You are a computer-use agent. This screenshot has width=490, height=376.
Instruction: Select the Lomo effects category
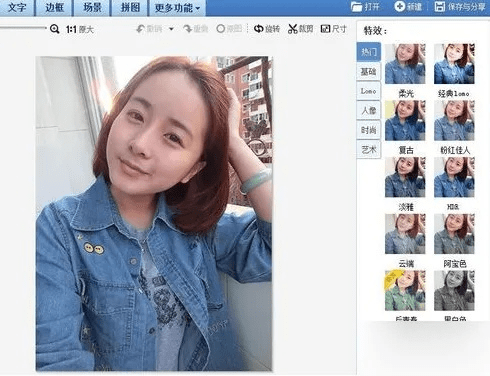click(368, 91)
